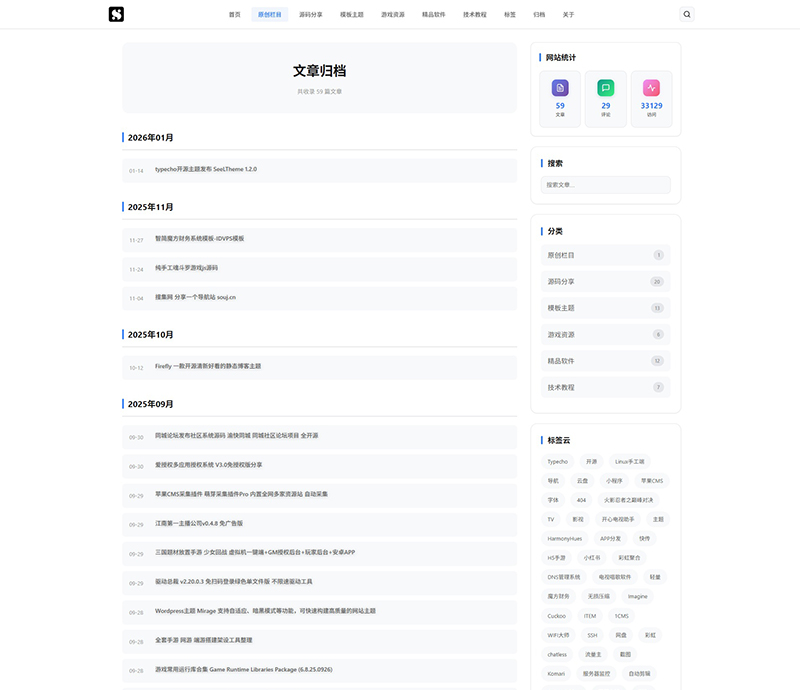Viewport: 800px width, 690px height.
Task: Open the 关于 page from navigation
Action: [568, 15]
